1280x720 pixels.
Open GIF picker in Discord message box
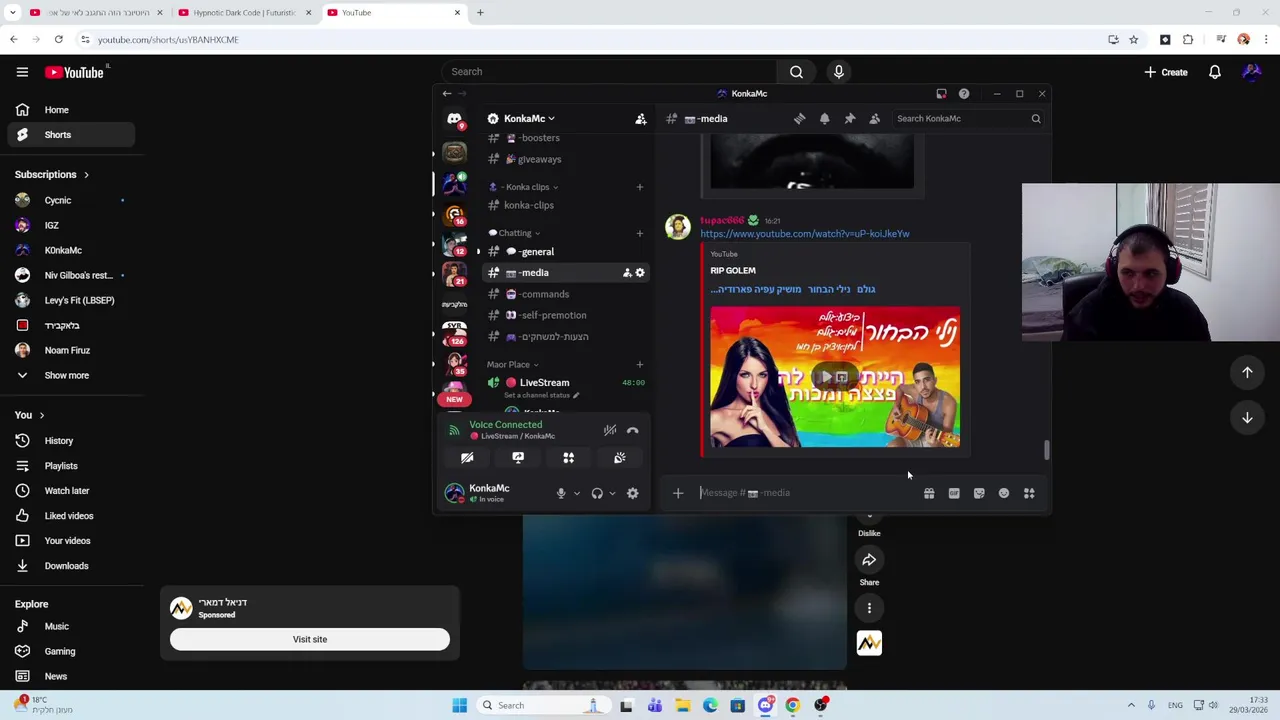[954, 493]
